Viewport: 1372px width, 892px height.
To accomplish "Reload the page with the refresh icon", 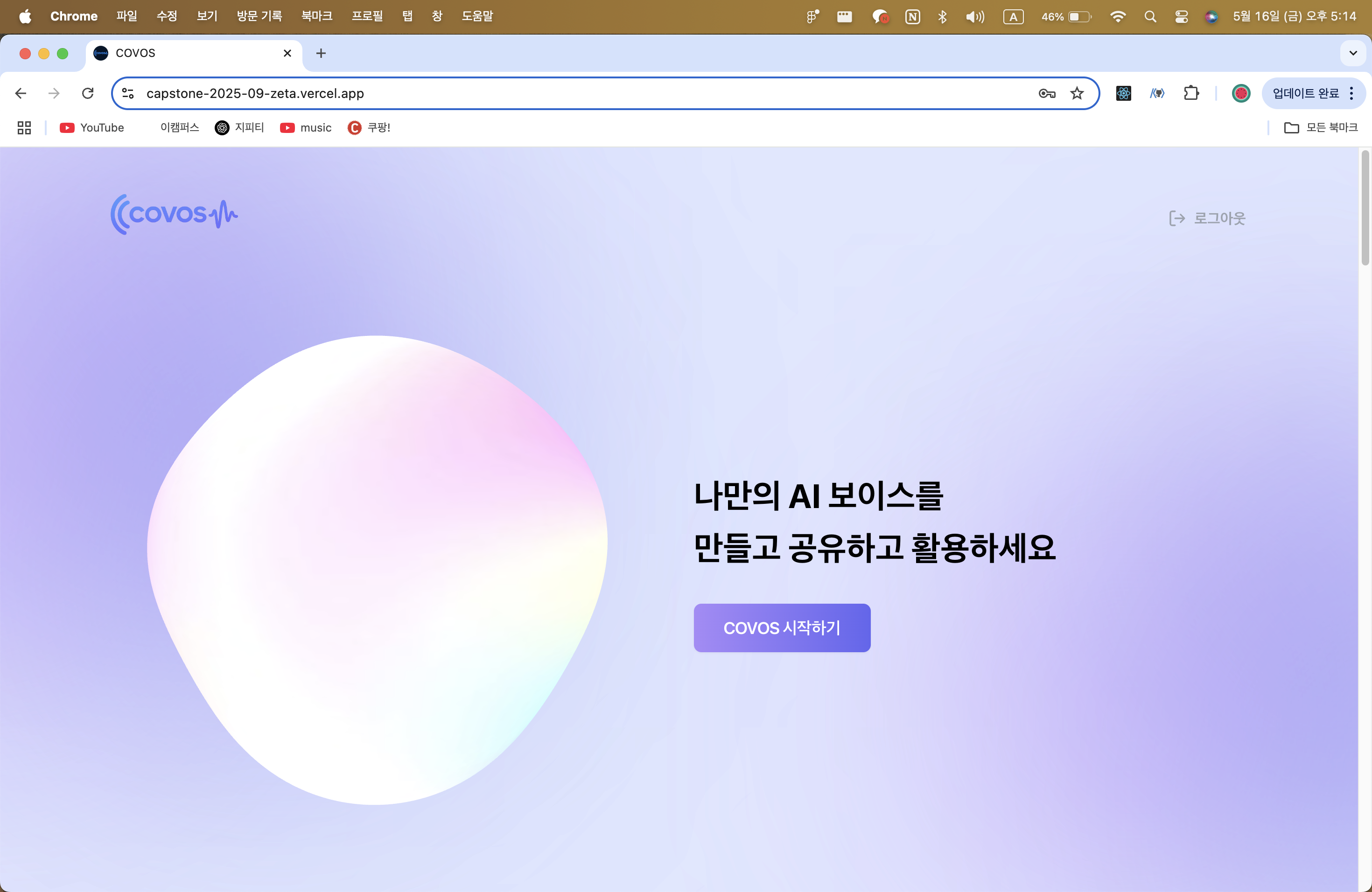I will click(x=88, y=93).
